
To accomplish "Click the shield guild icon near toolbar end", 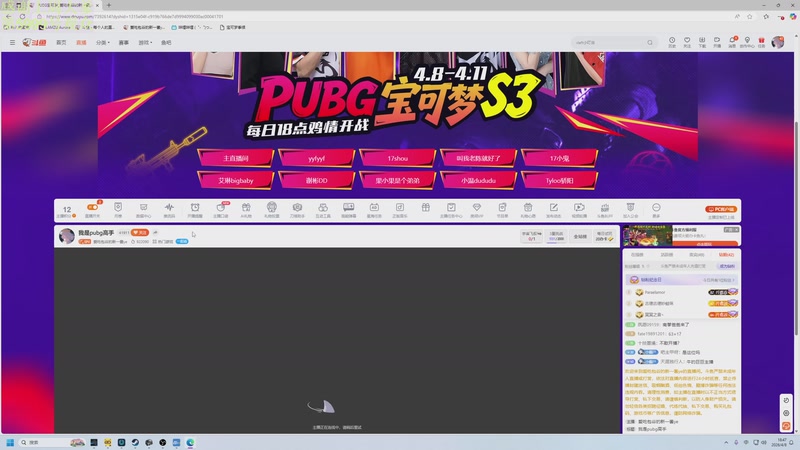I will [x=631, y=207].
